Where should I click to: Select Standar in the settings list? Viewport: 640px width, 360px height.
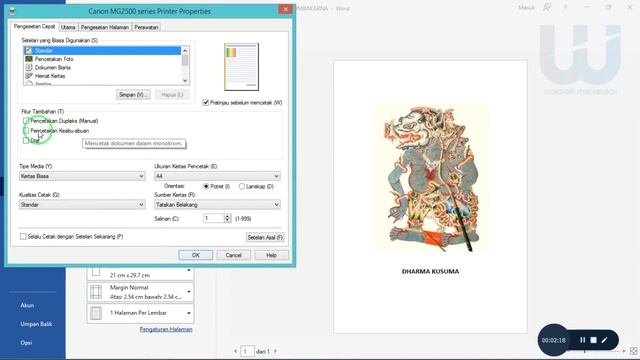[x=102, y=51]
